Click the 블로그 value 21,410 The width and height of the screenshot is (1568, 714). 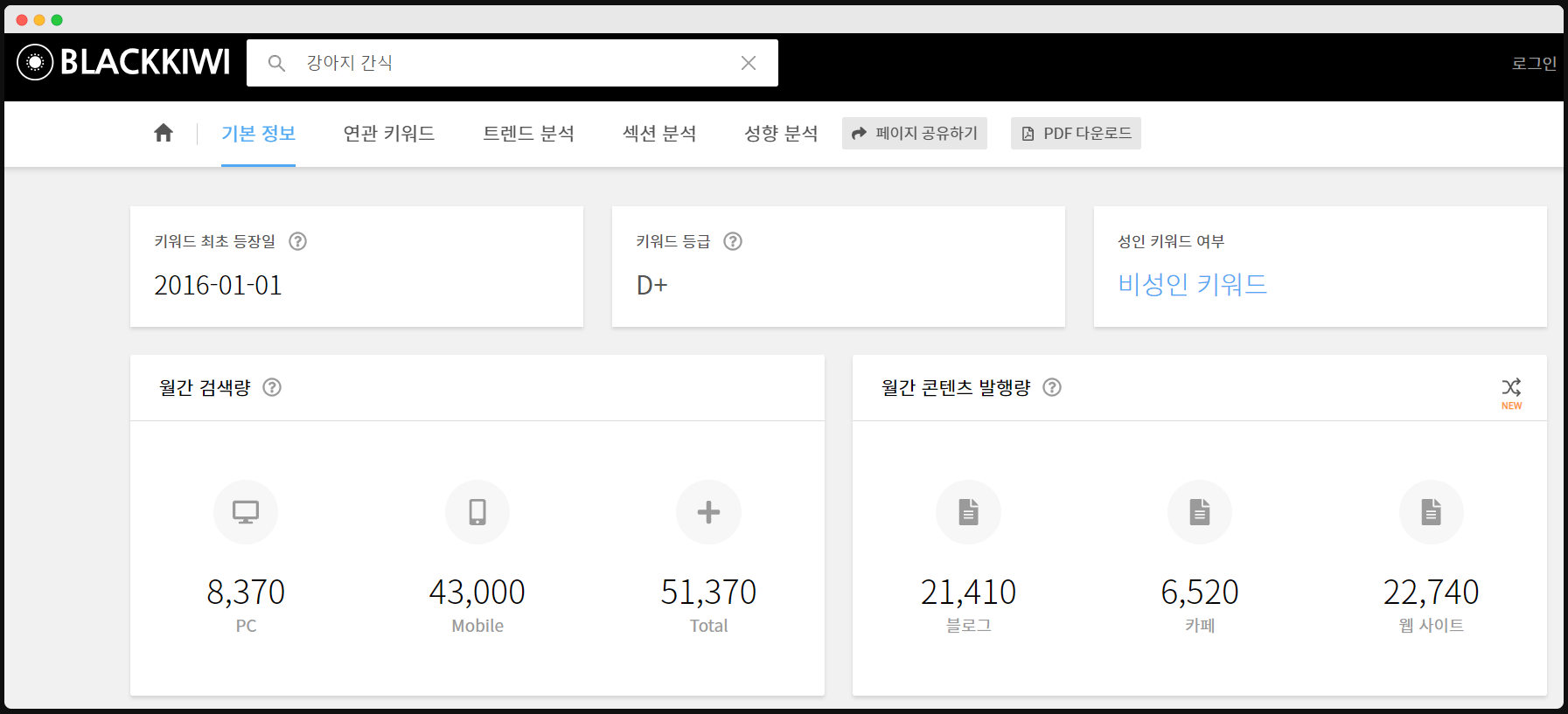(968, 593)
